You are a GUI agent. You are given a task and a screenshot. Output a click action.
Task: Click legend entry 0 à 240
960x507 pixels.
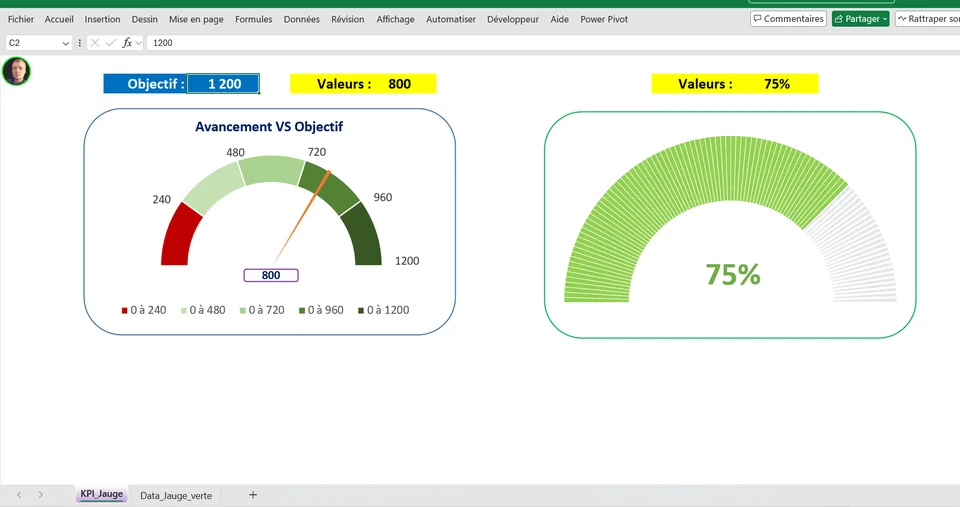(144, 310)
